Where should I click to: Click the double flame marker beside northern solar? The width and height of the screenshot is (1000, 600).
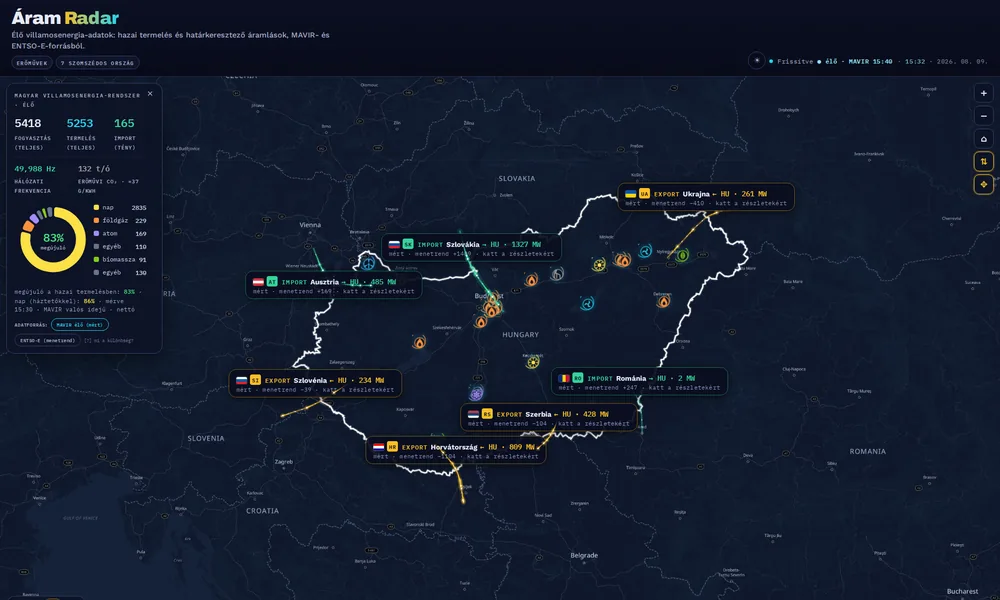(x=622, y=260)
